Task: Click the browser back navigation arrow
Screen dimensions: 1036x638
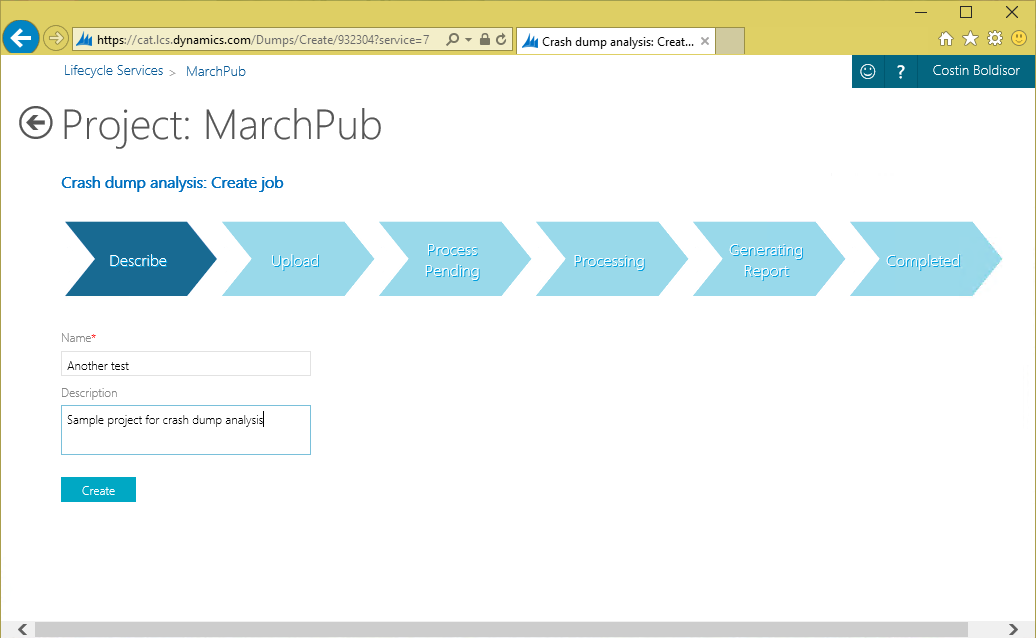Action: point(20,38)
